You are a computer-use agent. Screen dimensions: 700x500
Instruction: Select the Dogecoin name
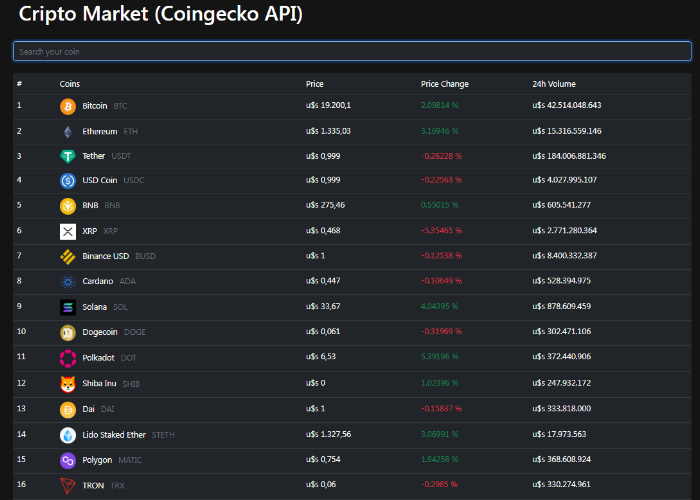click(100, 332)
